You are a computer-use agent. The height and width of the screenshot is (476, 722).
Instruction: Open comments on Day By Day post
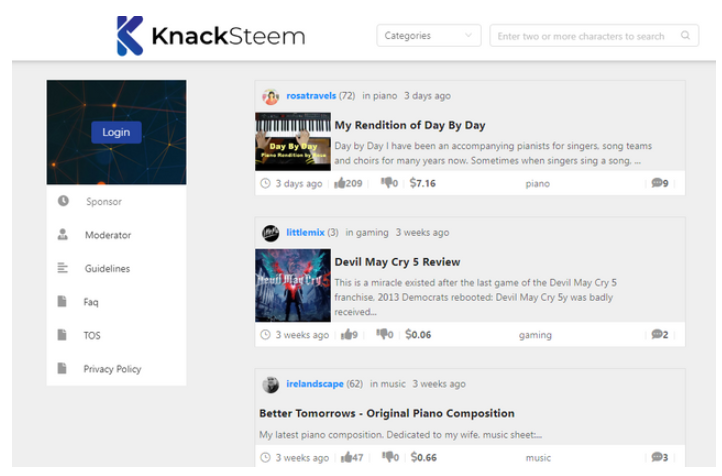659,183
